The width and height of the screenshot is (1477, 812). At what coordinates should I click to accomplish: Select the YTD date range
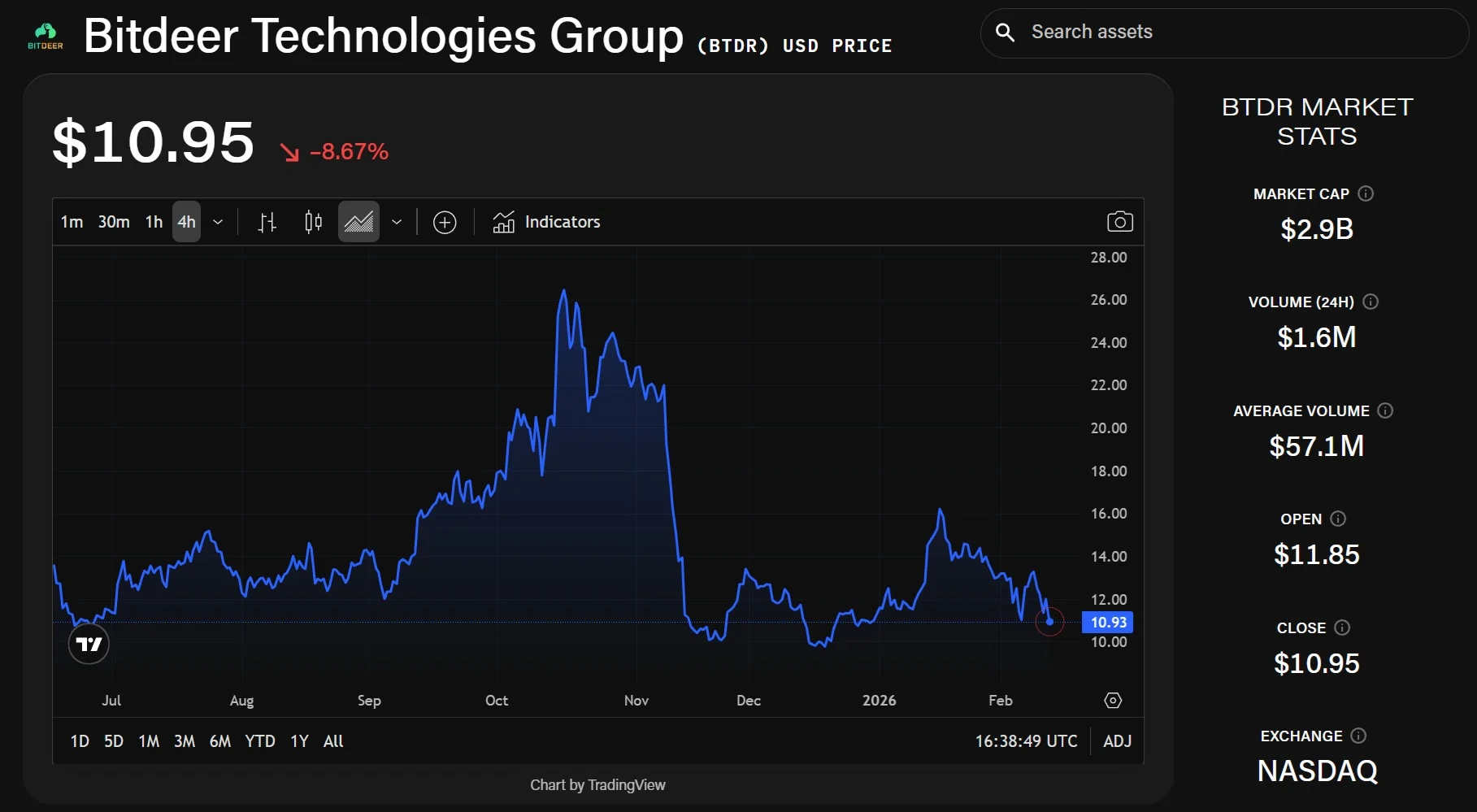260,741
